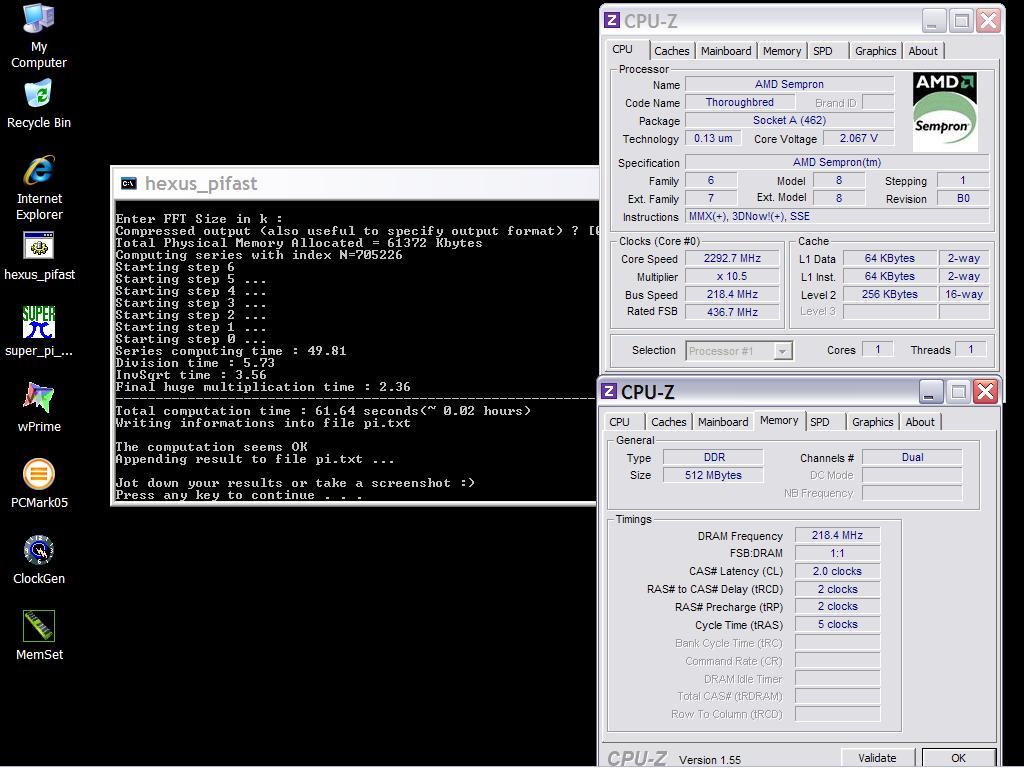
Task: Click the Specification field AMD Sempron(tm)
Action: tap(837, 163)
